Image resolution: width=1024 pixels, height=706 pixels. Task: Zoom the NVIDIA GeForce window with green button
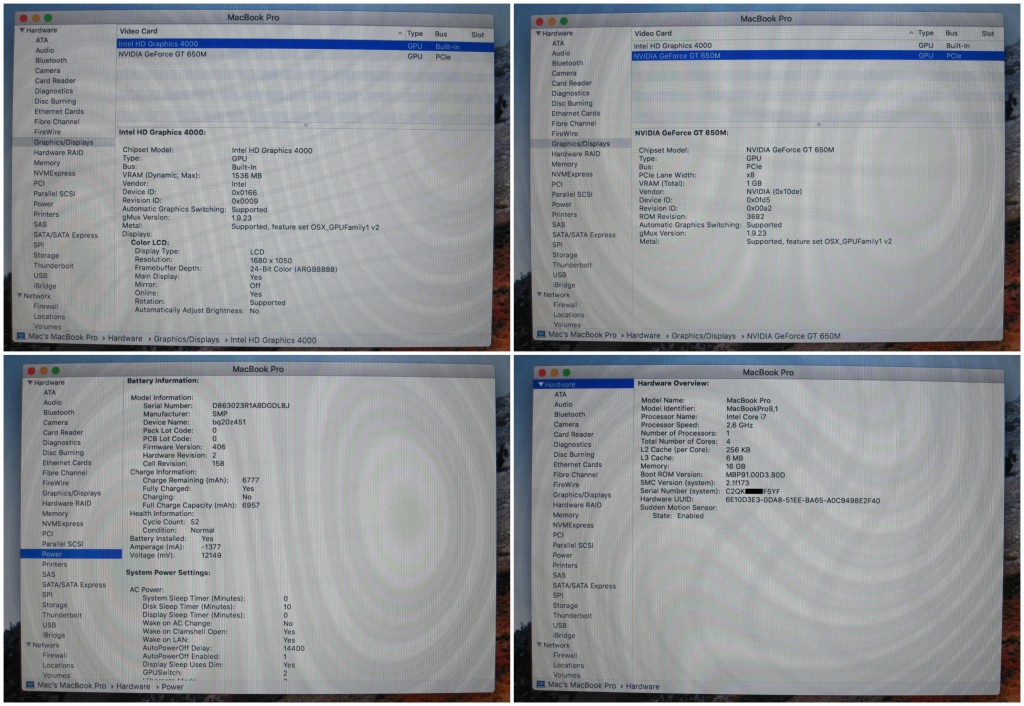[x=564, y=21]
